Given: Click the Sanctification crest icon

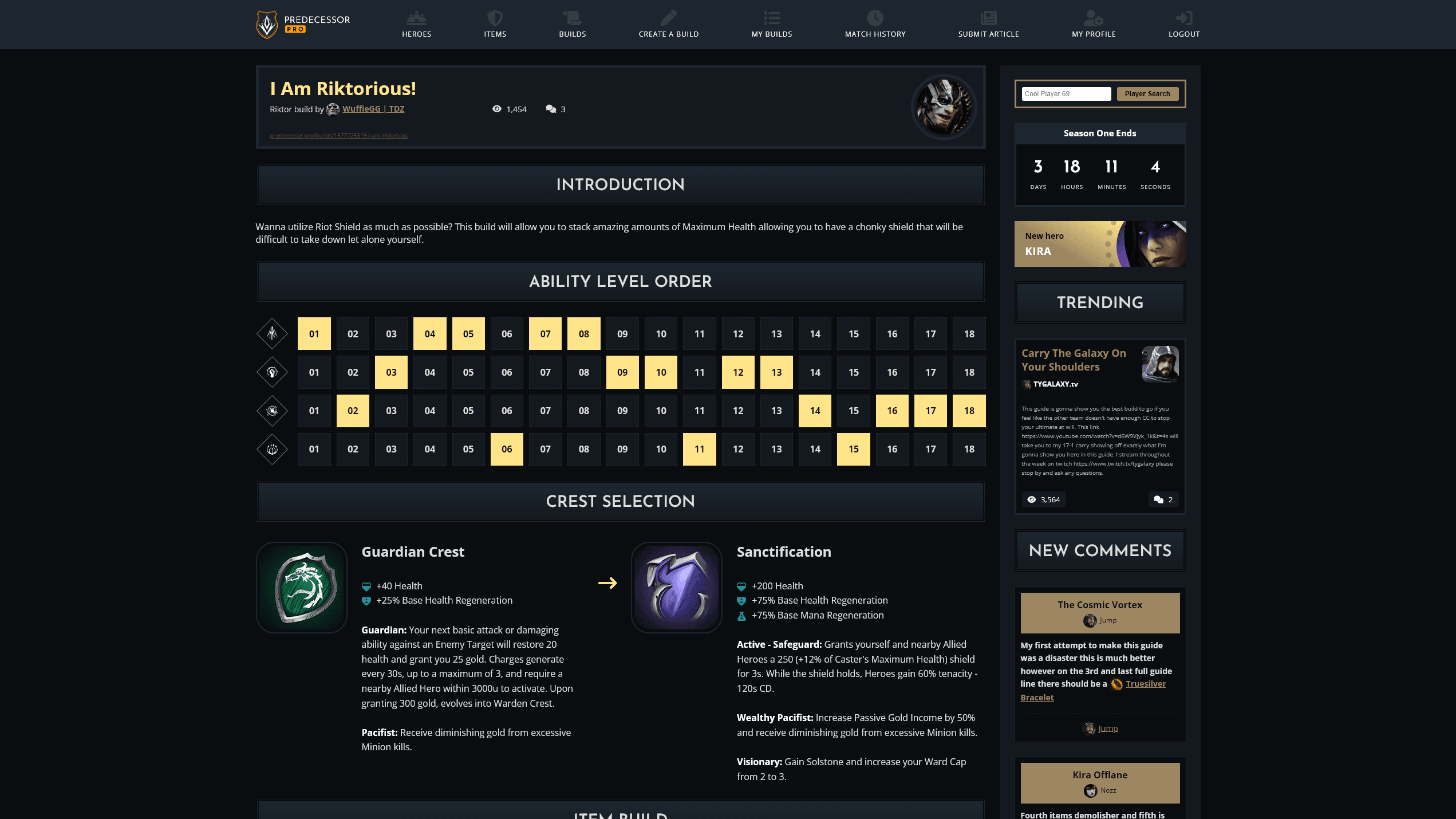Looking at the screenshot, I should pyautogui.click(x=676, y=588).
